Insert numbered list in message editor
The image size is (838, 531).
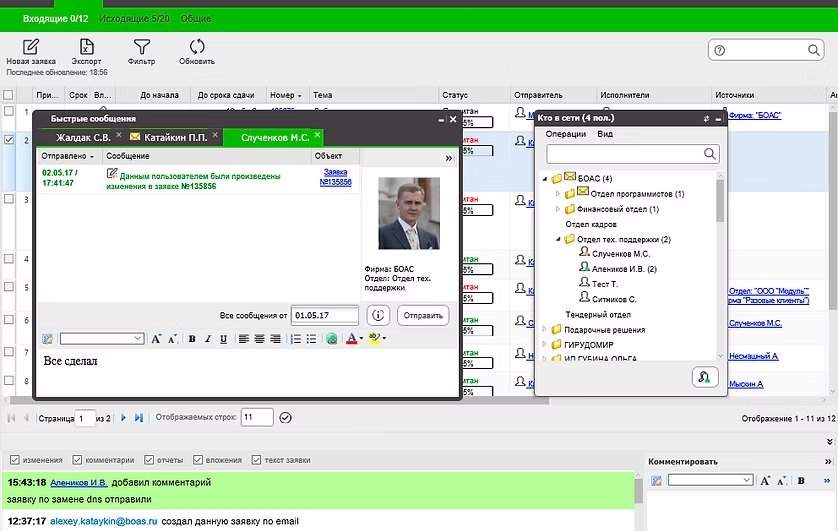pos(296,339)
